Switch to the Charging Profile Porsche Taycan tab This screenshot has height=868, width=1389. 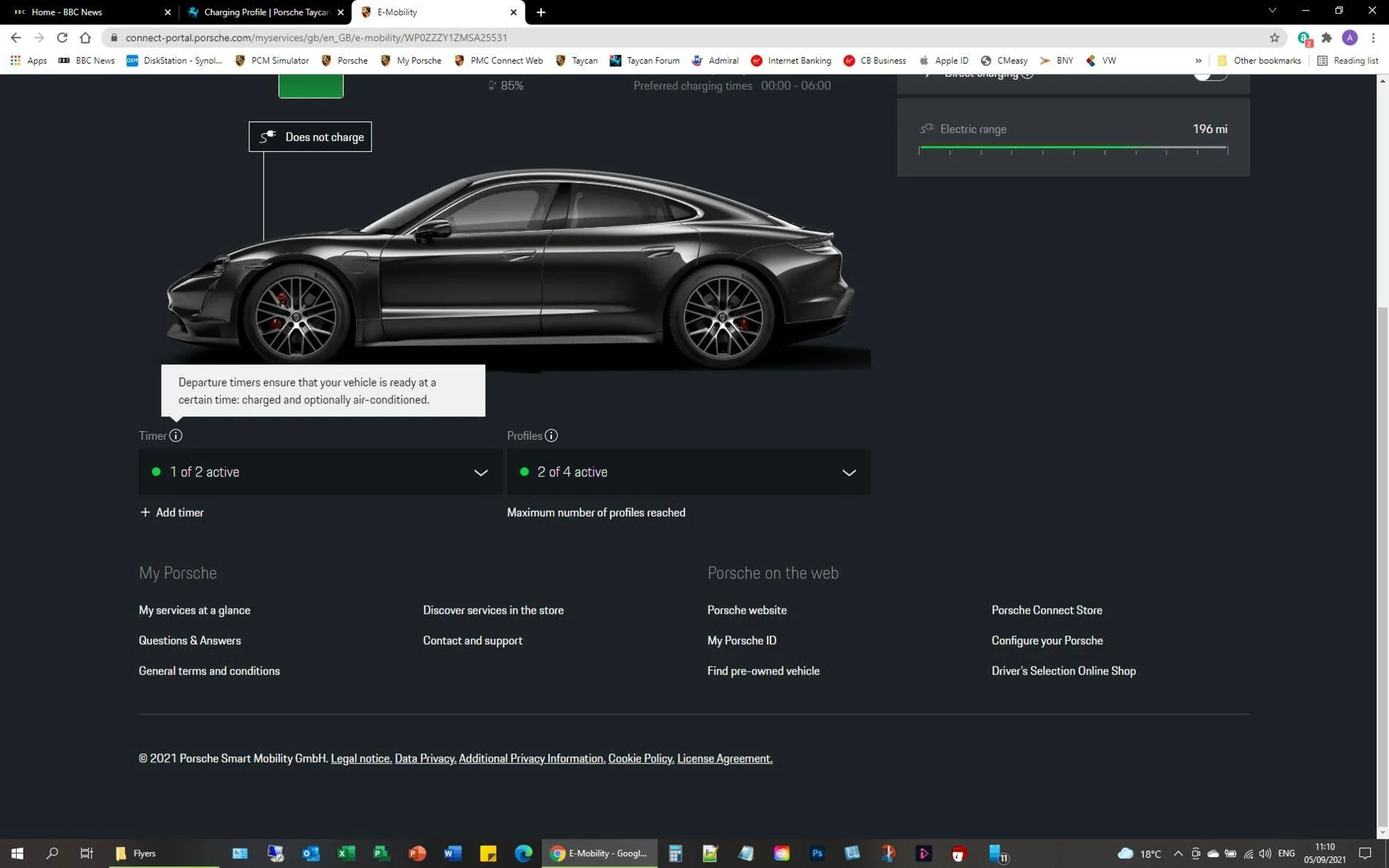pos(265,12)
